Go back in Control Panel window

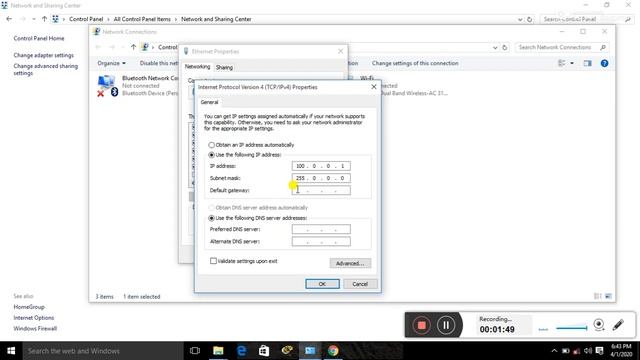point(9,19)
